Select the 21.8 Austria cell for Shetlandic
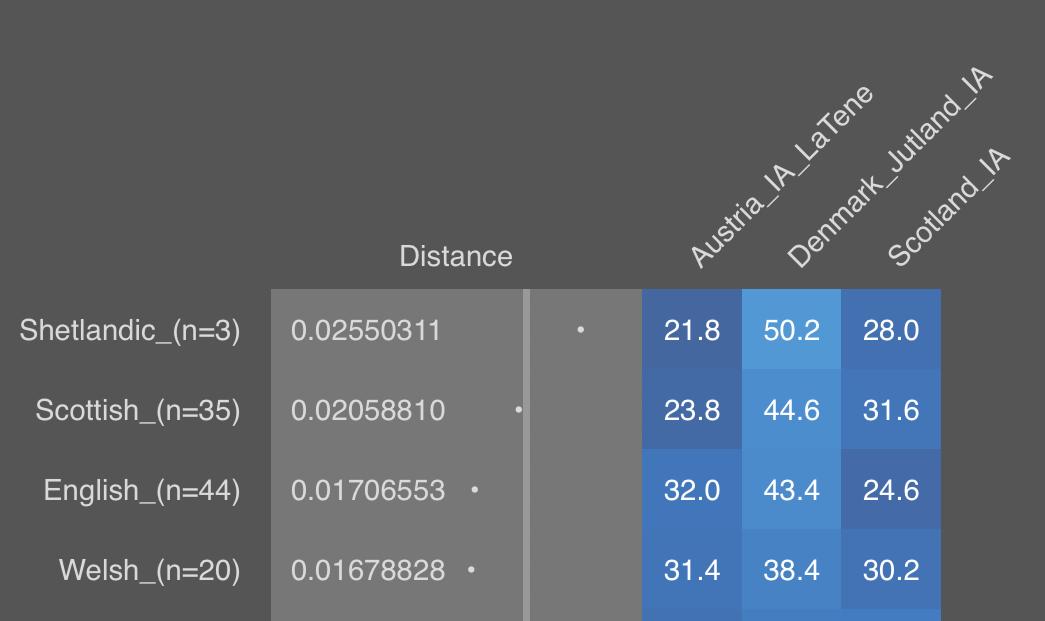The image size is (1045, 621). pos(692,330)
